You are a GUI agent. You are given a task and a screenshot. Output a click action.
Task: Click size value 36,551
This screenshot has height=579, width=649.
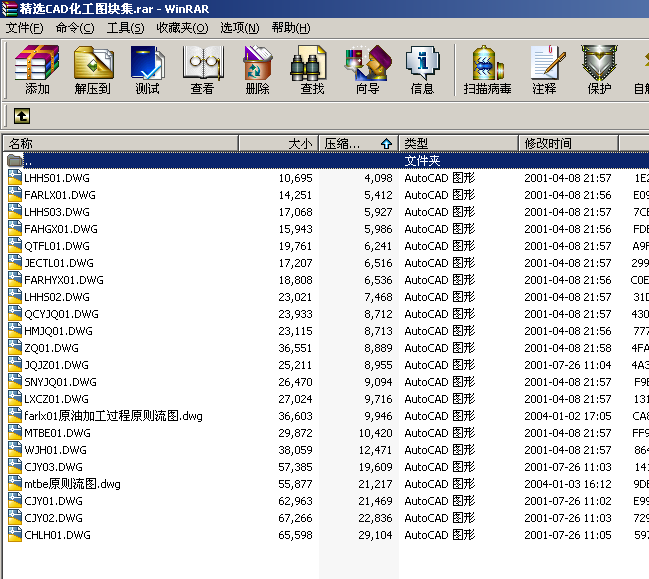[x=295, y=348]
